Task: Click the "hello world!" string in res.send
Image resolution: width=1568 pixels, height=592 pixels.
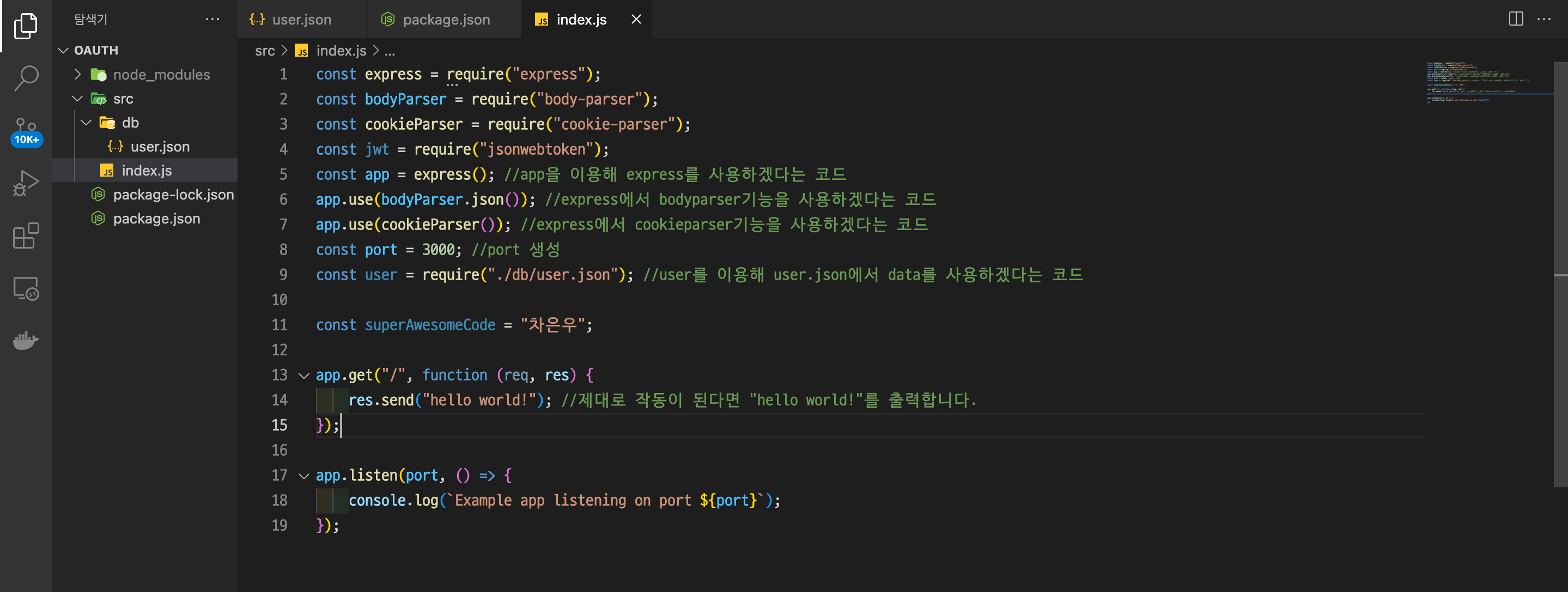Action: [479, 401]
